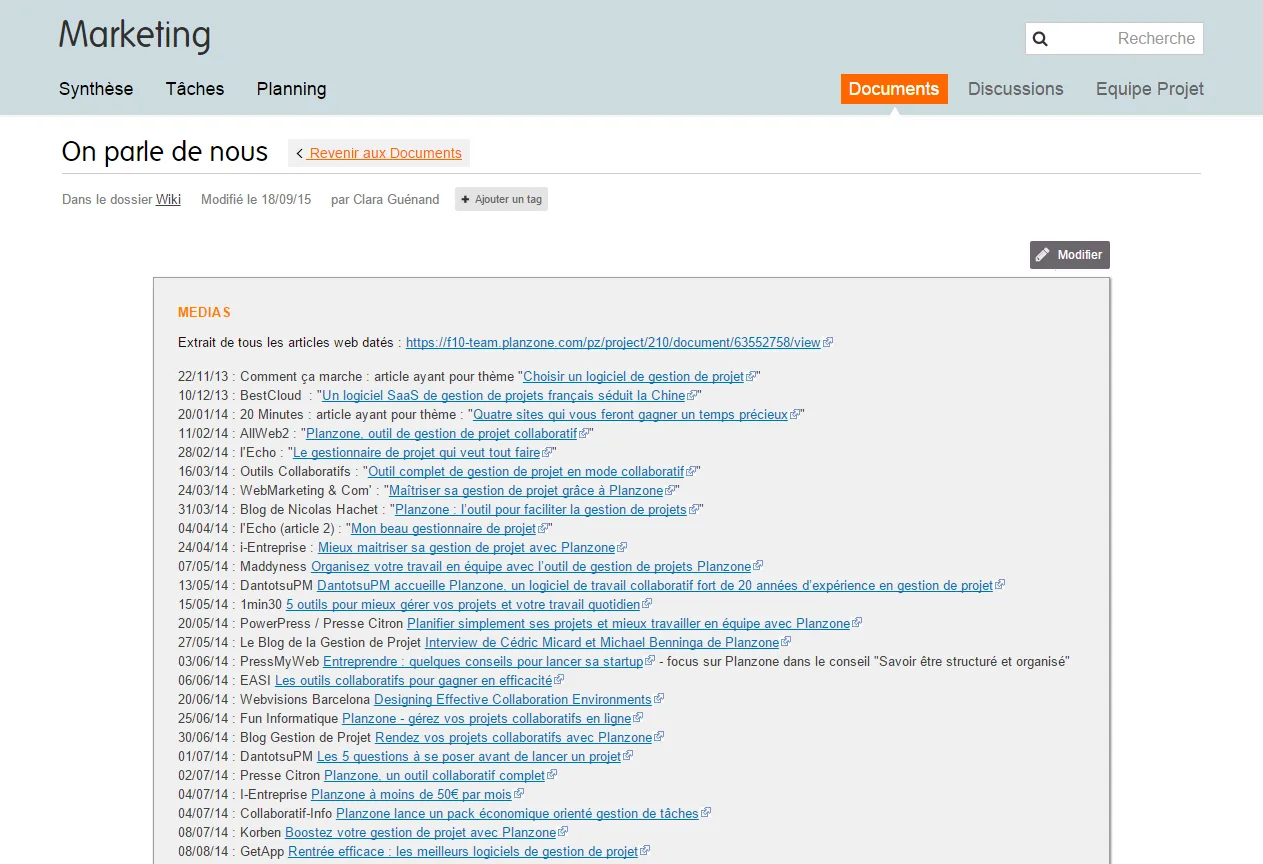Open "Interview de Cédric Micard et Michael Benninga"
1263x864 pixels.
(602, 643)
